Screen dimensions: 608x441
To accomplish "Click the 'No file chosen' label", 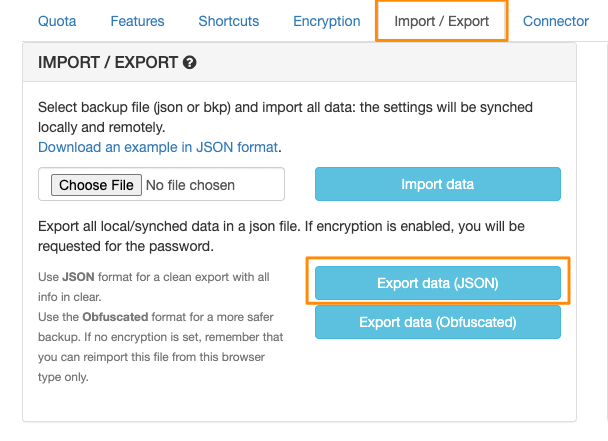I will pos(190,185).
